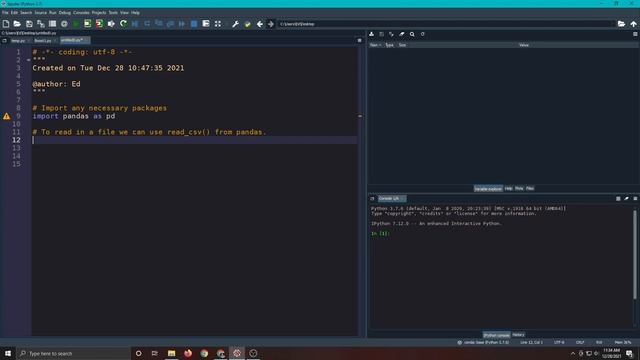This screenshot has height=360, width=640.
Task: Search variables magnifier icon
Action: click(412, 34)
